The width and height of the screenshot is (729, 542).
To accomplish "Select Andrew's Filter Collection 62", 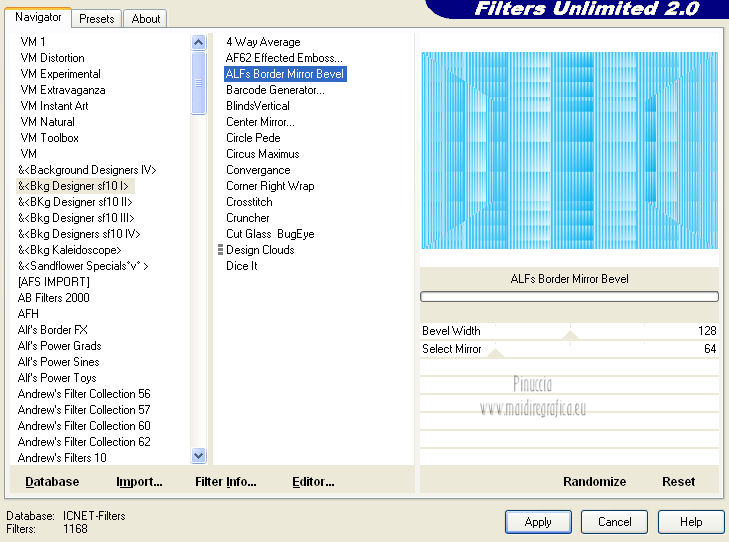I will click(x=84, y=442).
